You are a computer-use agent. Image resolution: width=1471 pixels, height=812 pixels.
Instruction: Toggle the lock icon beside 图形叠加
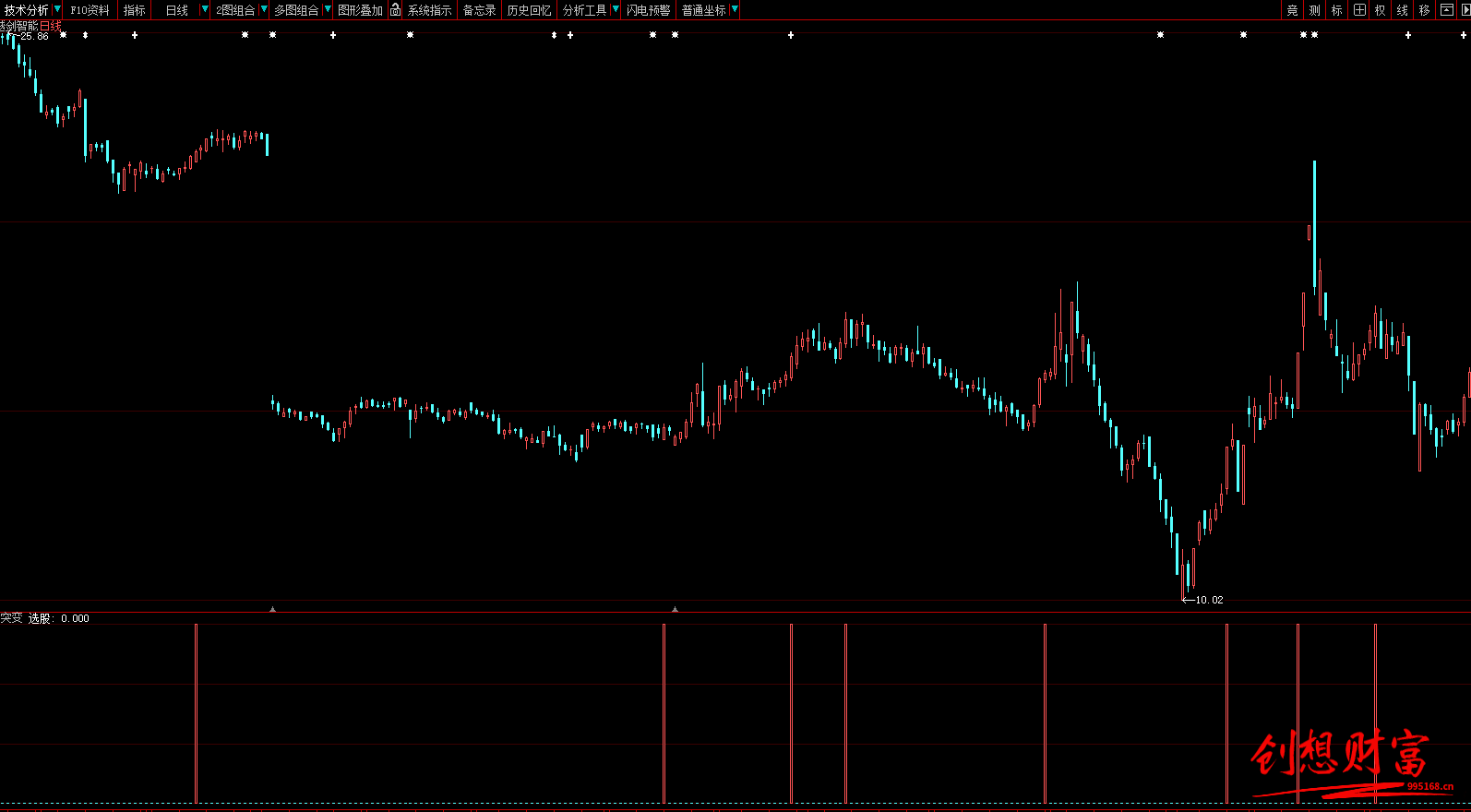coord(395,10)
